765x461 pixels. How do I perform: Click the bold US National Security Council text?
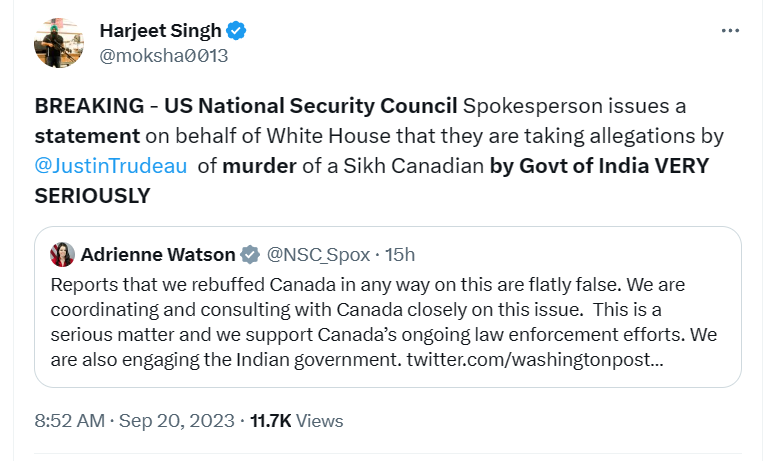click(310, 106)
